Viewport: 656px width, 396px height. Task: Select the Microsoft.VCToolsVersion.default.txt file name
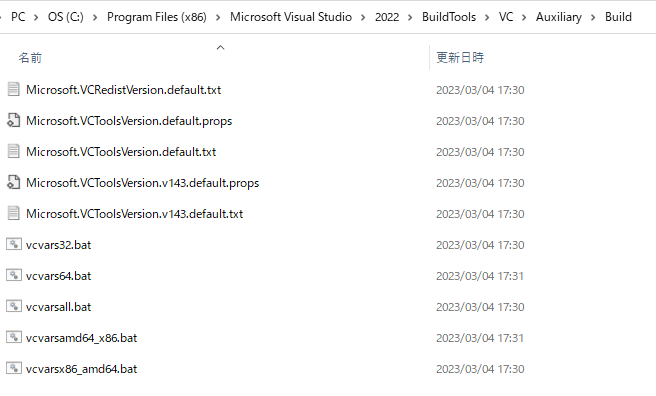coord(121,152)
